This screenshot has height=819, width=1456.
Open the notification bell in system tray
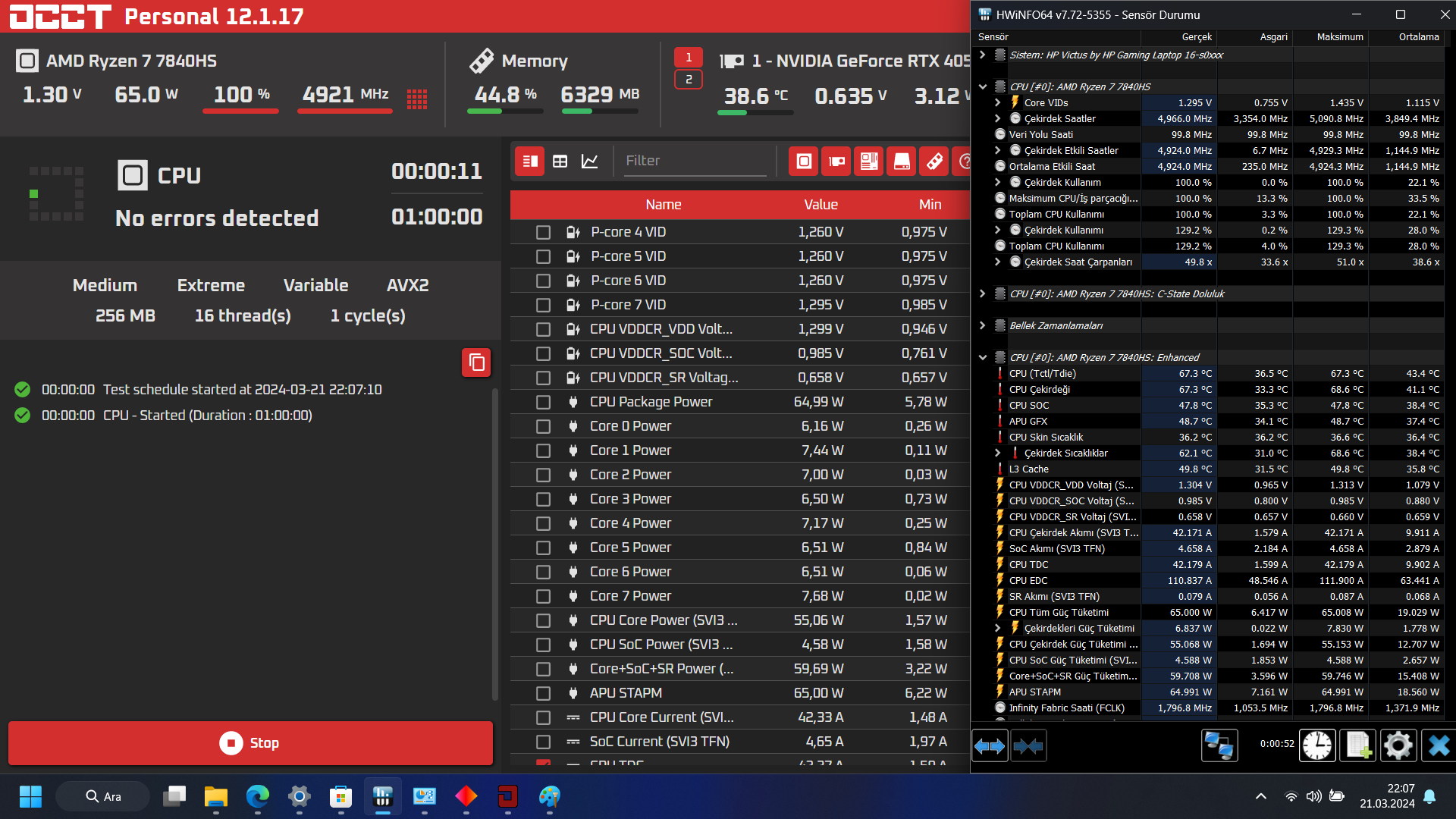pyautogui.click(x=1429, y=796)
